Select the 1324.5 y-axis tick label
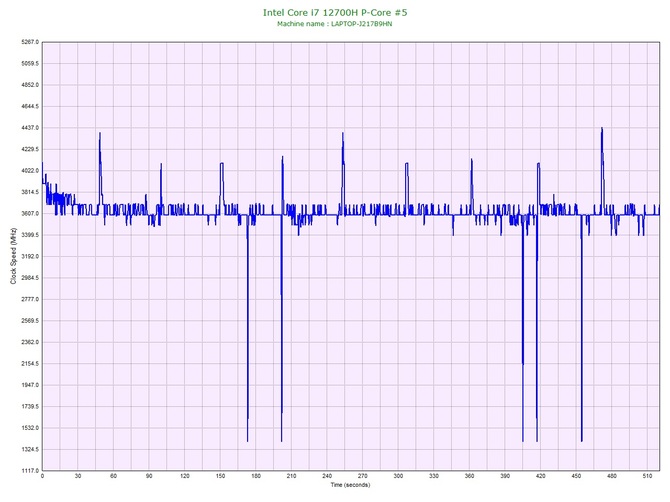The height and width of the screenshot is (502, 670). click(30, 449)
